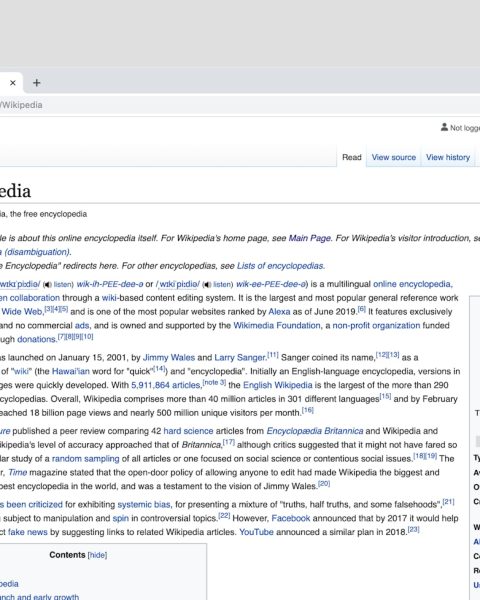This screenshot has width=480, height=600.
Task: Open citation reference [17]
Action: [x=229, y=442]
